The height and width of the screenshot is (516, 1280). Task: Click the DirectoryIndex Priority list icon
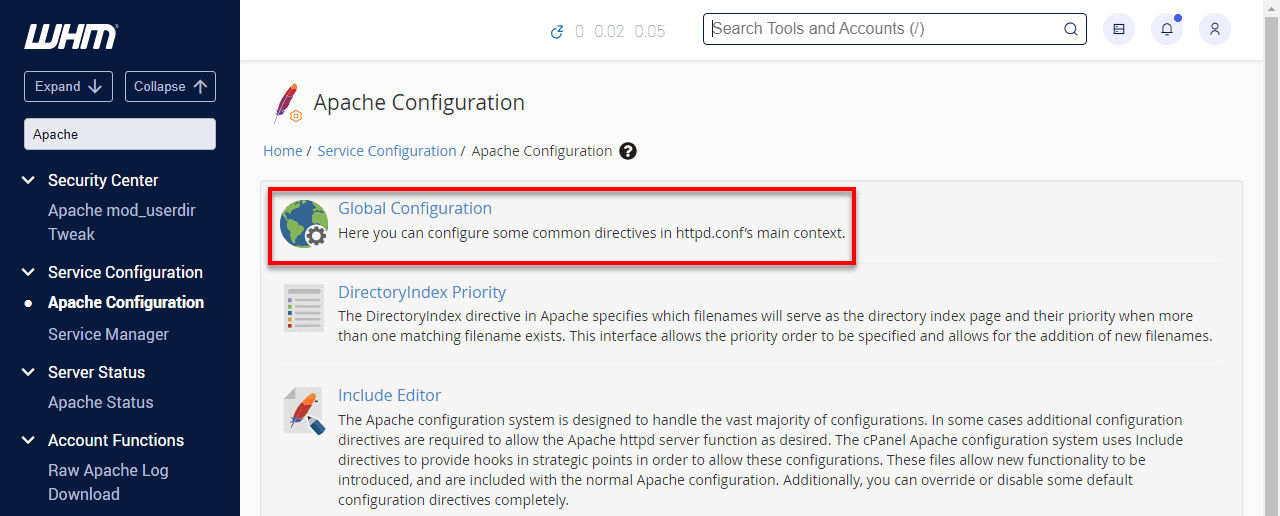click(303, 308)
